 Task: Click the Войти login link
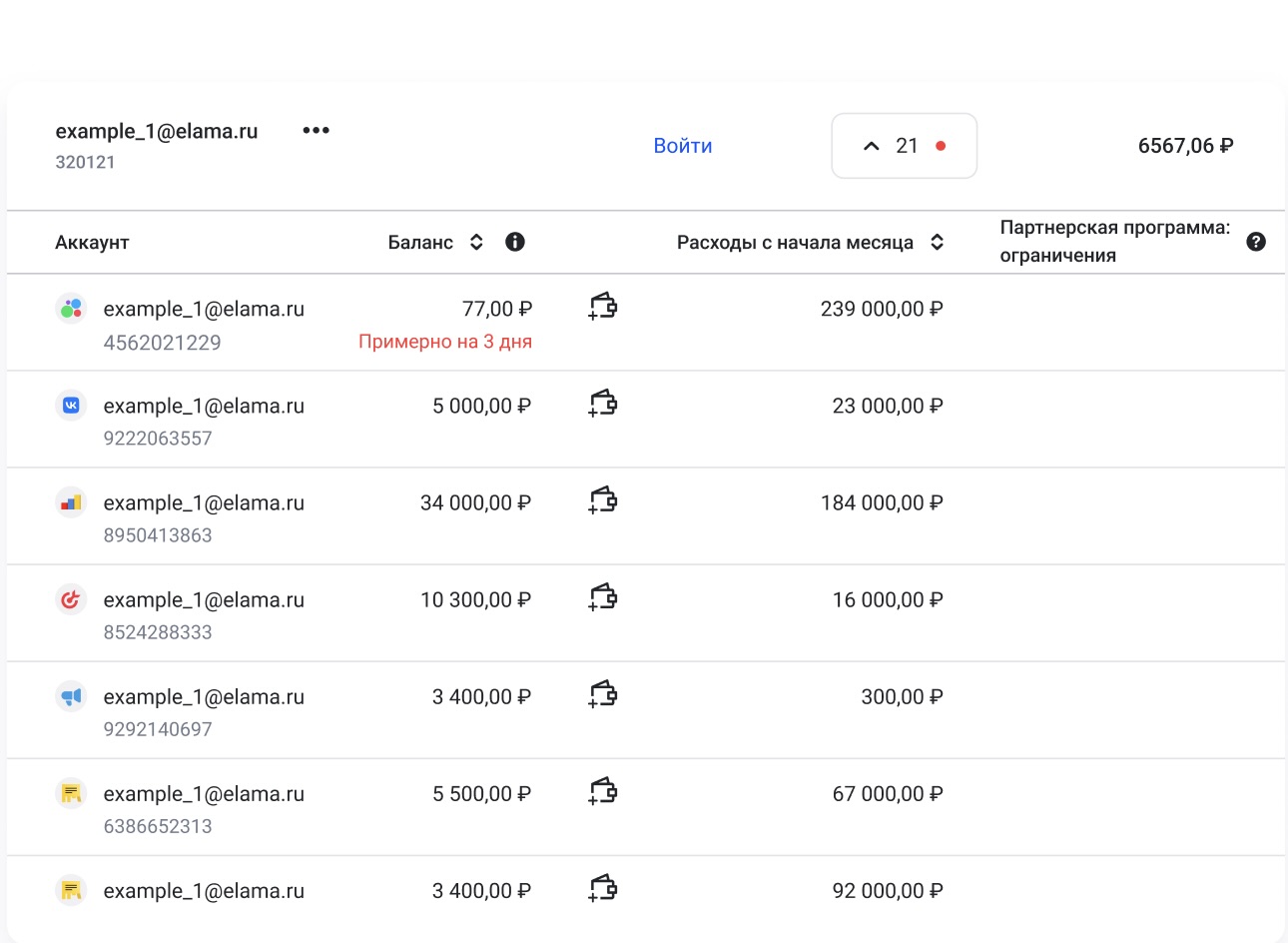click(683, 146)
